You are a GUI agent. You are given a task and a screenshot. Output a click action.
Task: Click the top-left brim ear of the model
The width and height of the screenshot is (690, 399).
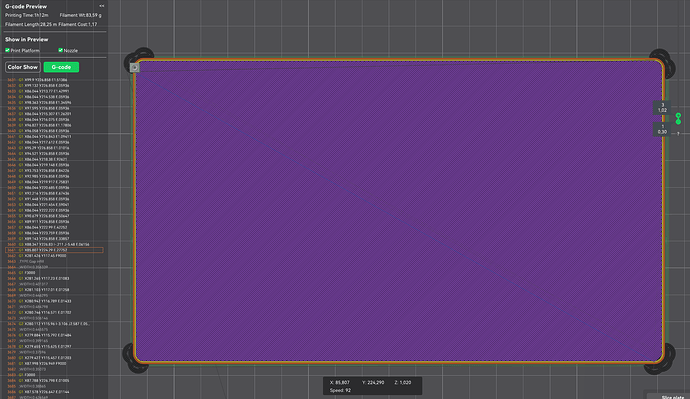[138, 58]
